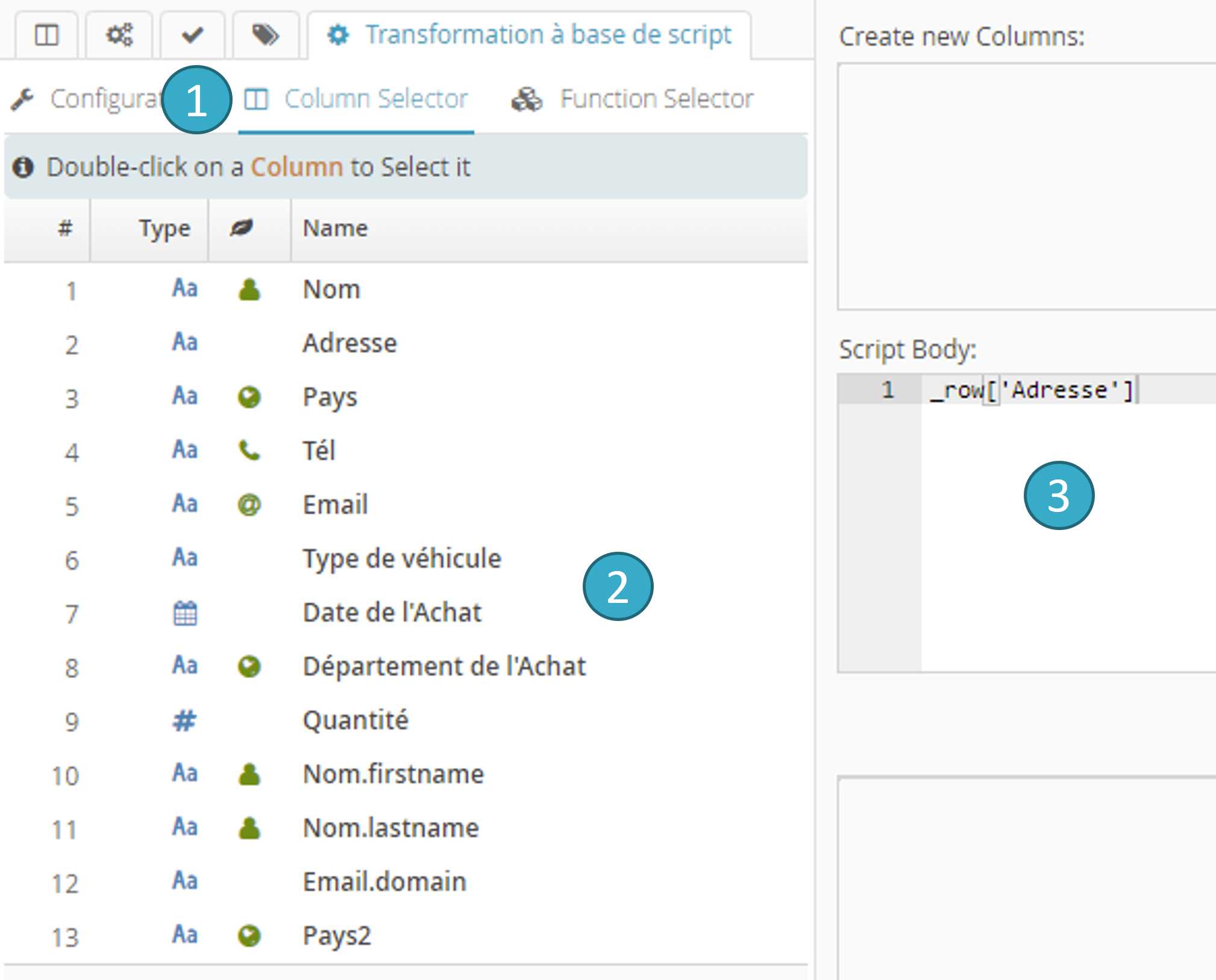Select the Pays column row
The image size is (1216, 980).
point(406,398)
